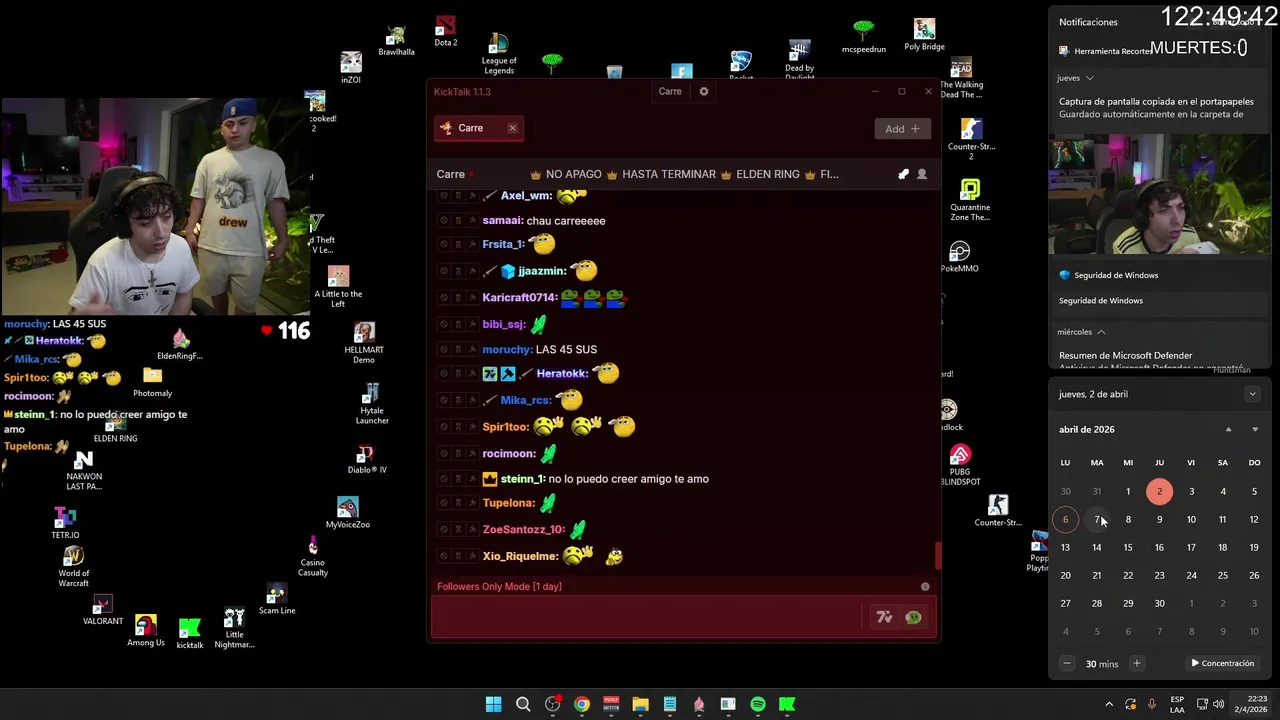1280x720 pixels.
Task: Focus the chat message input field
Action: (x=648, y=617)
